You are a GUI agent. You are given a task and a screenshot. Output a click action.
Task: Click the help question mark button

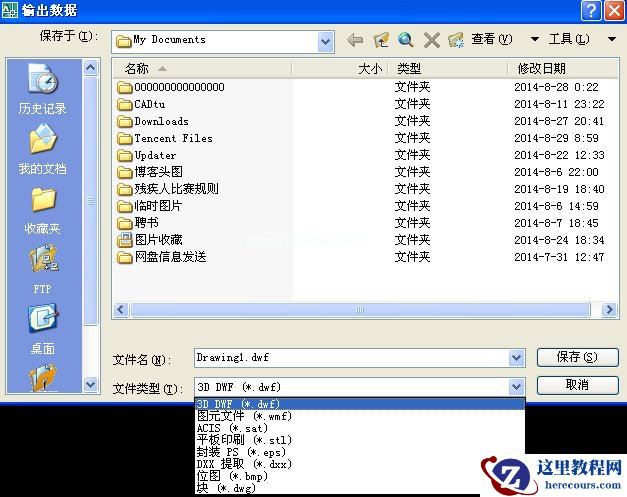point(591,10)
